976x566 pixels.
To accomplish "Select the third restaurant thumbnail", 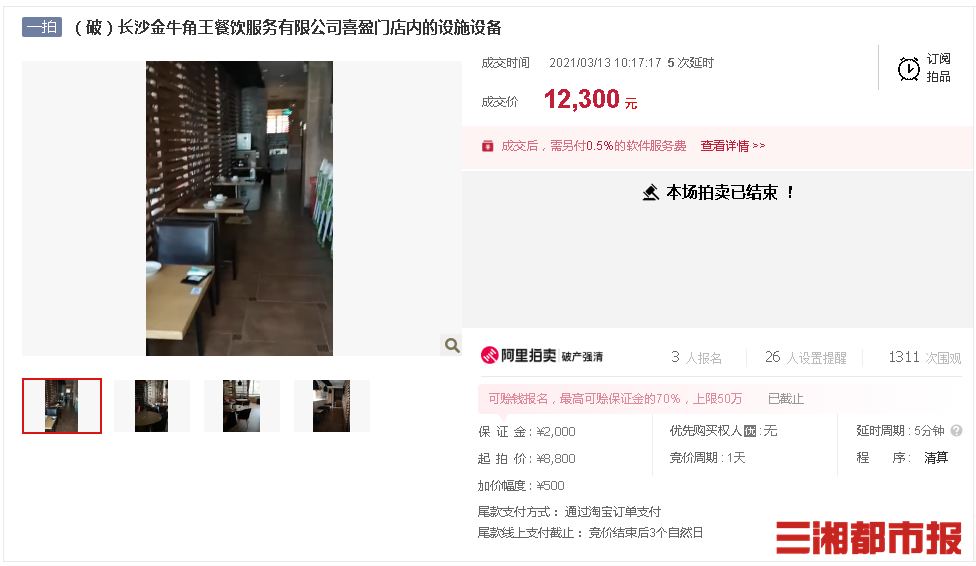I will [242, 406].
